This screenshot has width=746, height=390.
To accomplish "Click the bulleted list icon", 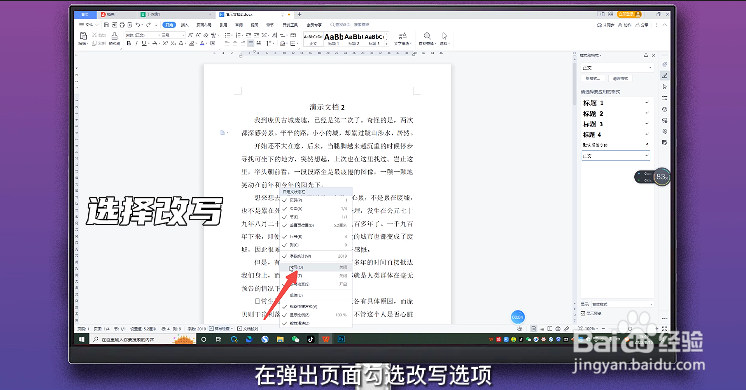I will [x=227, y=35].
